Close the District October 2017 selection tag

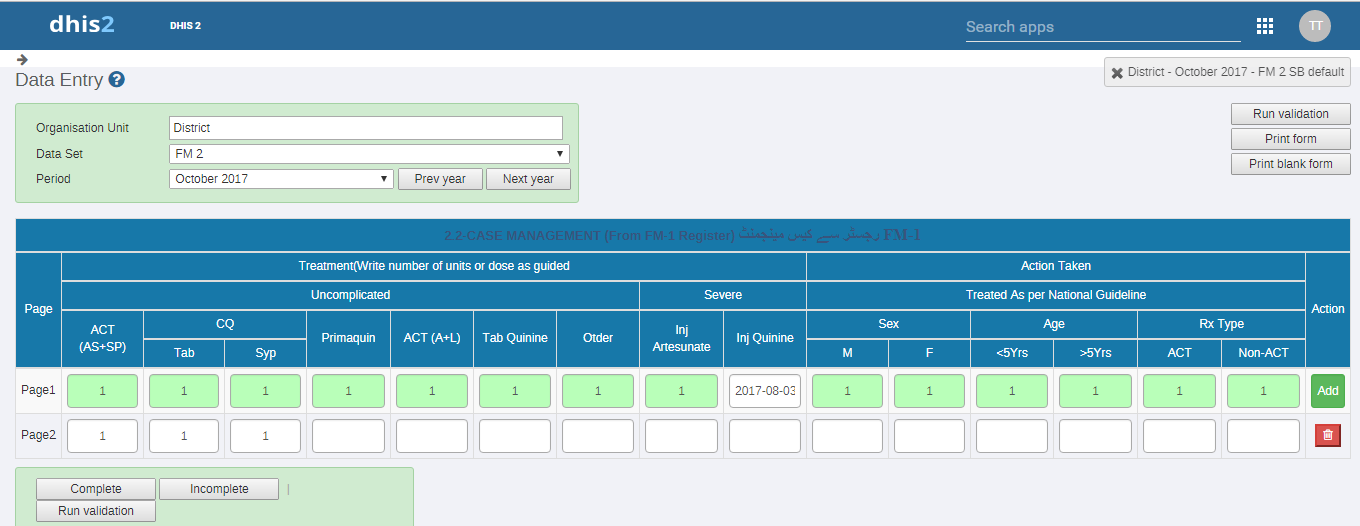pos(1117,73)
